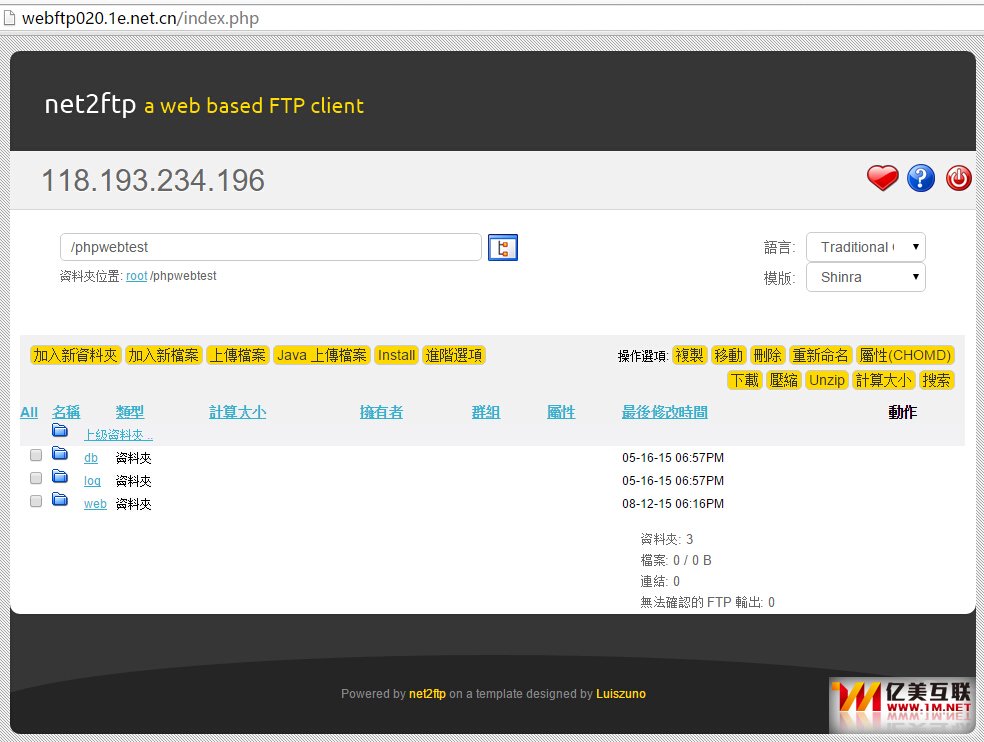Click the net2ftp footer link

(x=427, y=694)
